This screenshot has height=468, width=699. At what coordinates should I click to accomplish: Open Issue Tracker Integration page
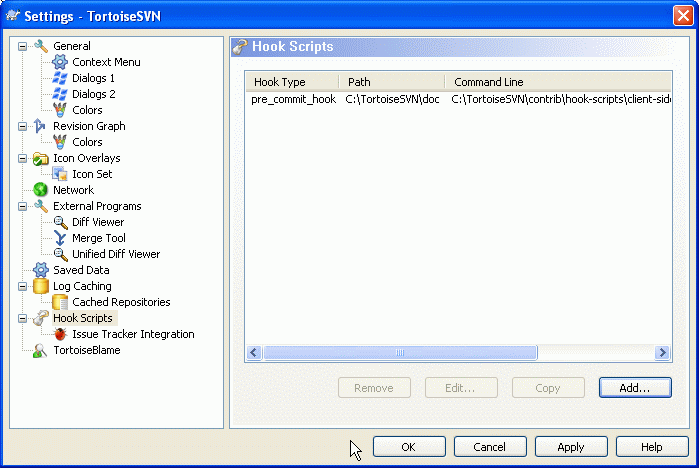tap(133, 334)
